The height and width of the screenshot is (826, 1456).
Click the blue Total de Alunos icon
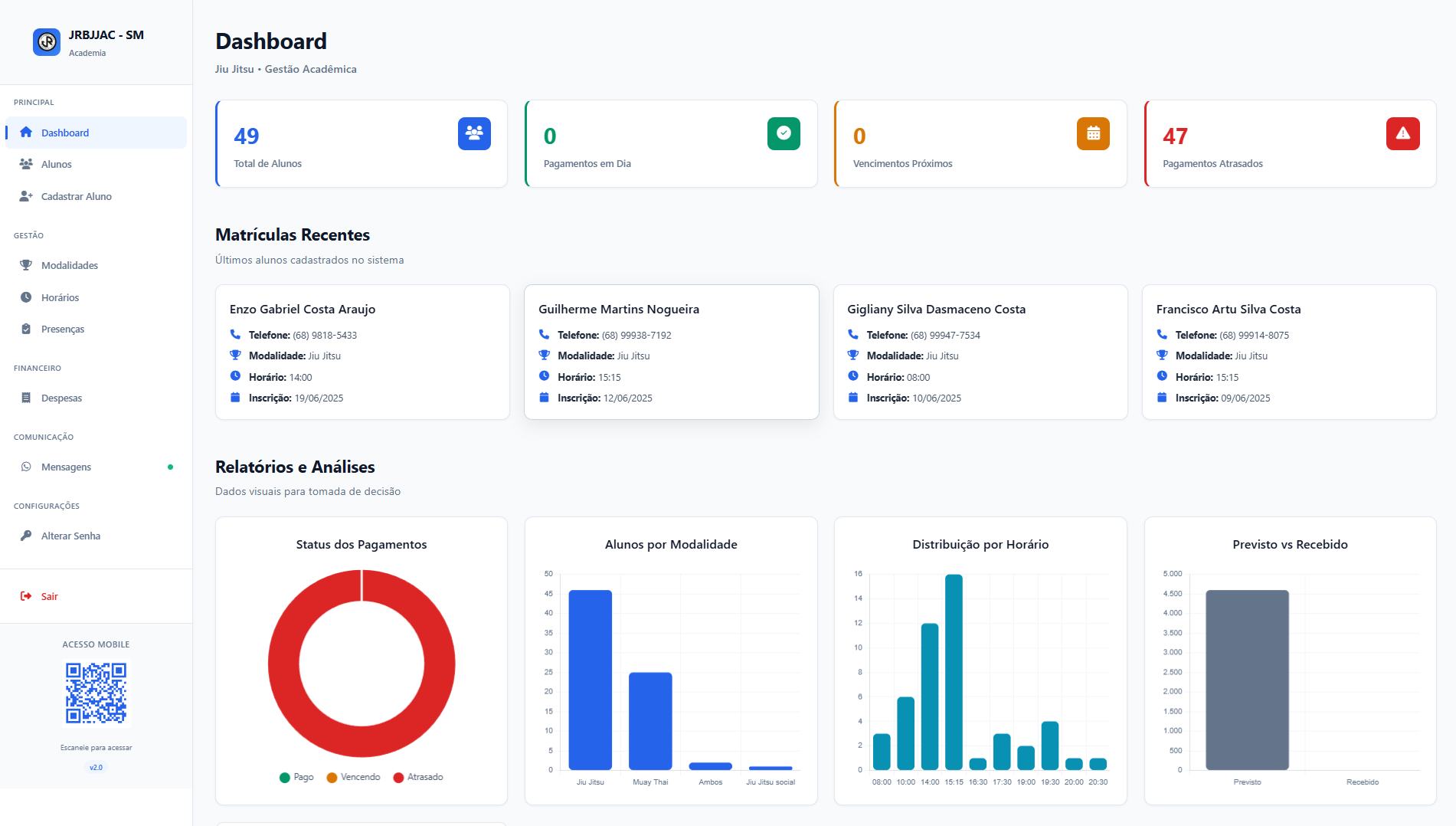[x=474, y=133]
